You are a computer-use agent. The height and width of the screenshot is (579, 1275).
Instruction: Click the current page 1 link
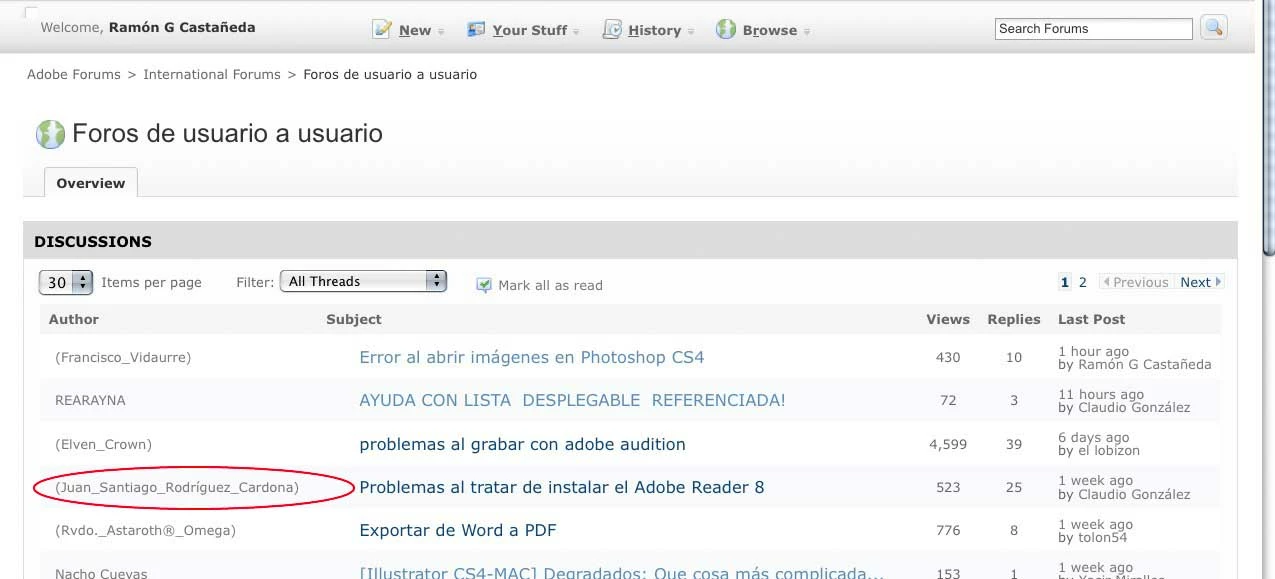(1065, 282)
